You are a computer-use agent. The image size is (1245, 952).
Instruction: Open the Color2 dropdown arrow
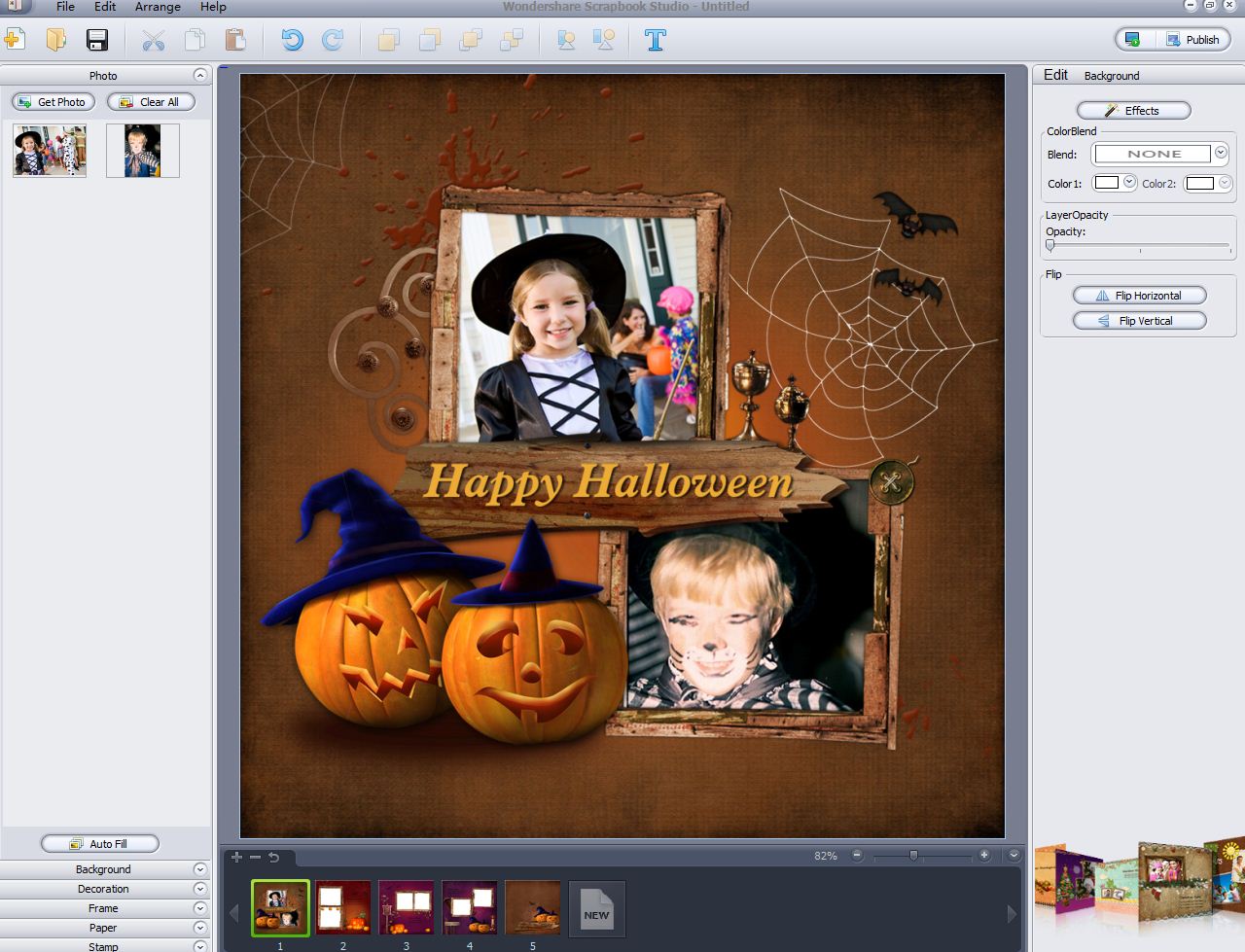(1225, 183)
